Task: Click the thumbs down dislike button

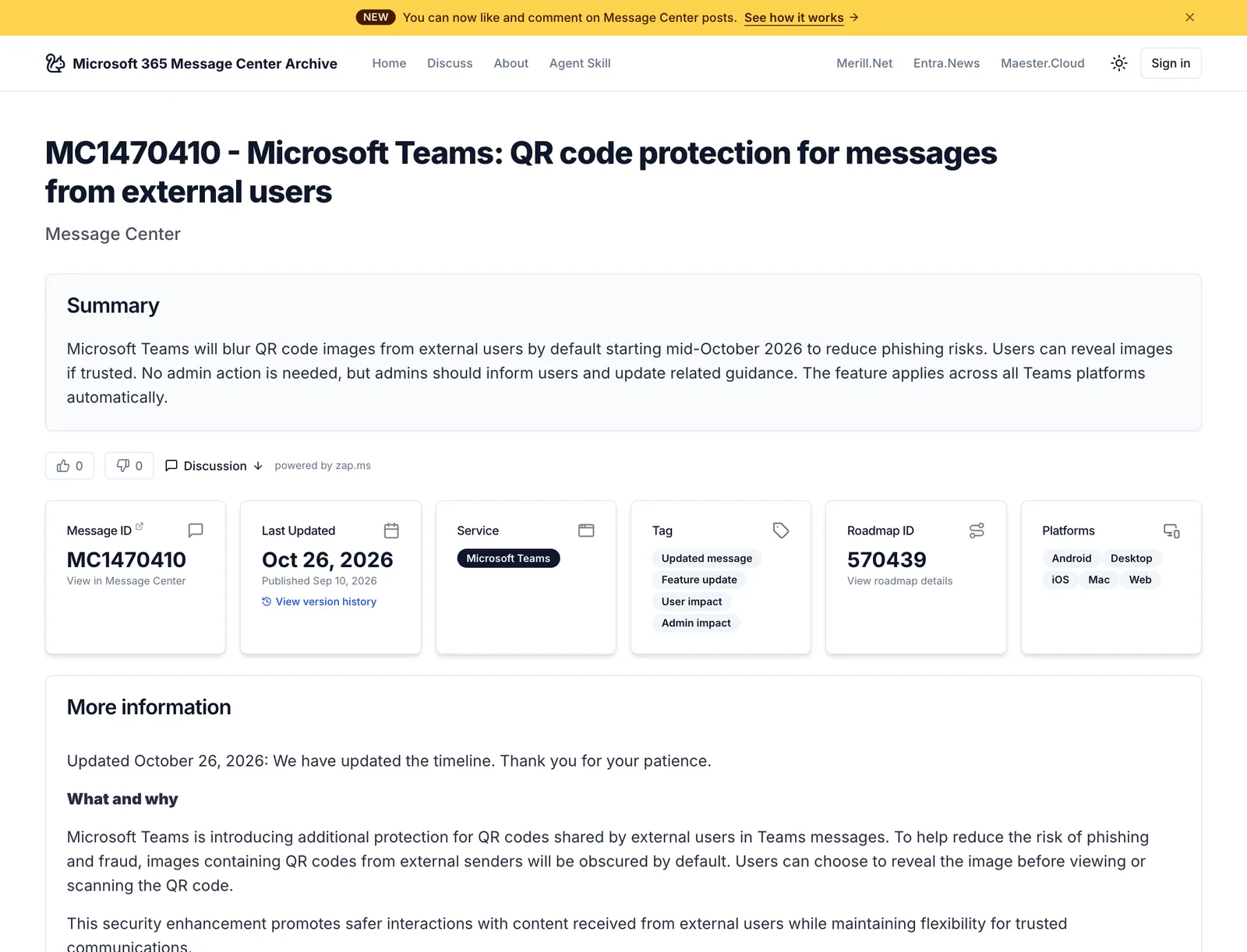Action: [x=129, y=466]
